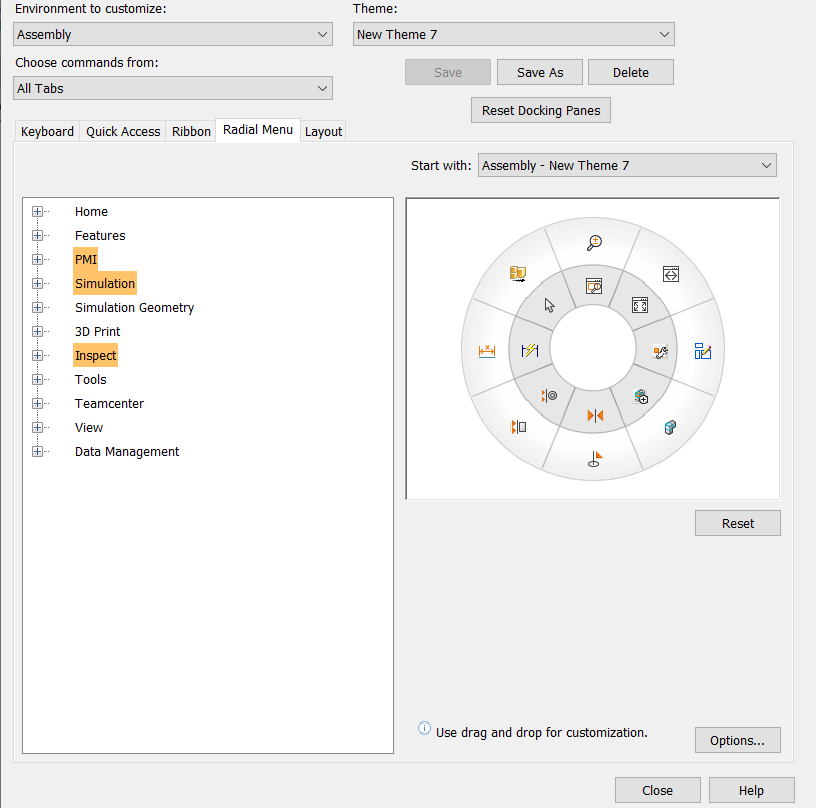This screenshot has height=808, width=816.
Task: Click the magnifier Zoom icon in radial menu
Action: pyautogui.click(x=594, y=241)
